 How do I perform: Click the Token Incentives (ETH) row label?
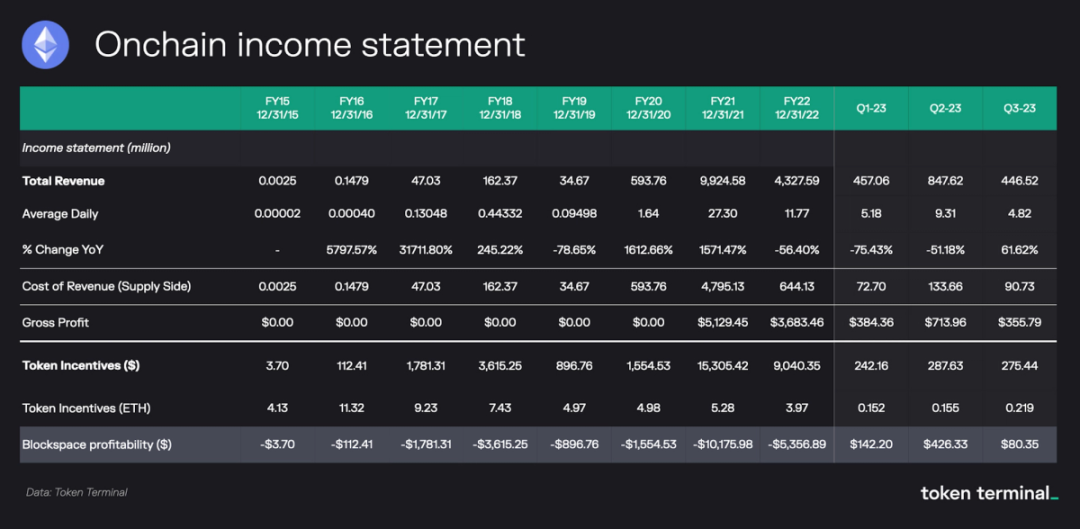coord(86,408)
